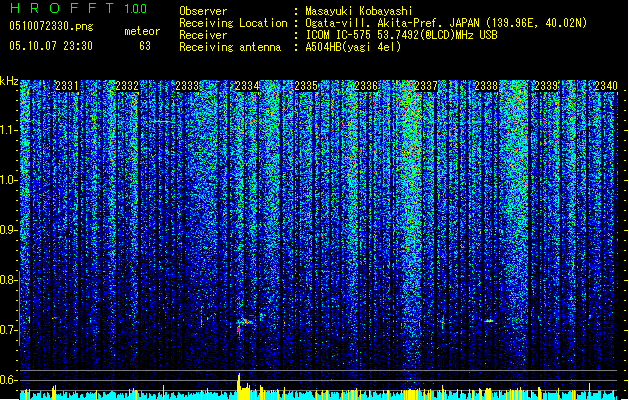Click the 2337 time marker
629x400 pixels.
[426, 86]
